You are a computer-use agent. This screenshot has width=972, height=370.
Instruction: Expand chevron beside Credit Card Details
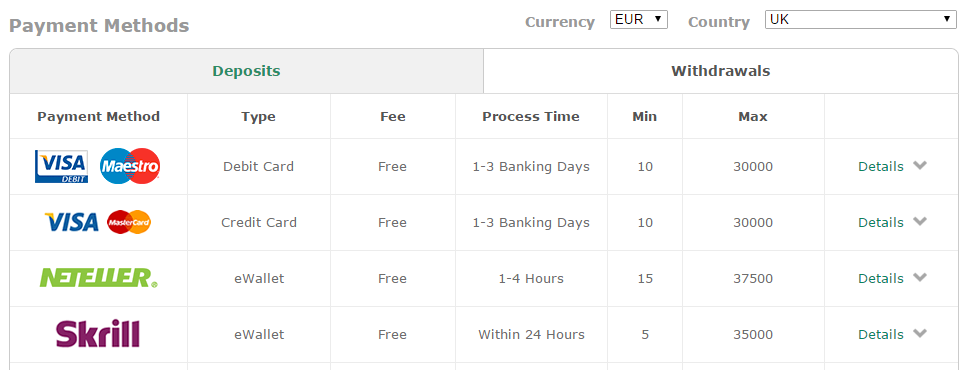[x=920, y=221]
